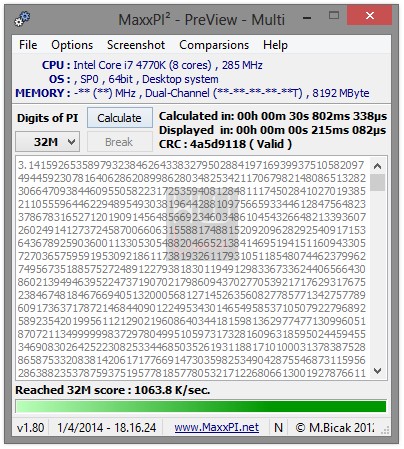Image resolution: width=404 pixels, height=449 pixels.
Task: Click the scrollbar up arrow
Action: (x=377, y=166)
